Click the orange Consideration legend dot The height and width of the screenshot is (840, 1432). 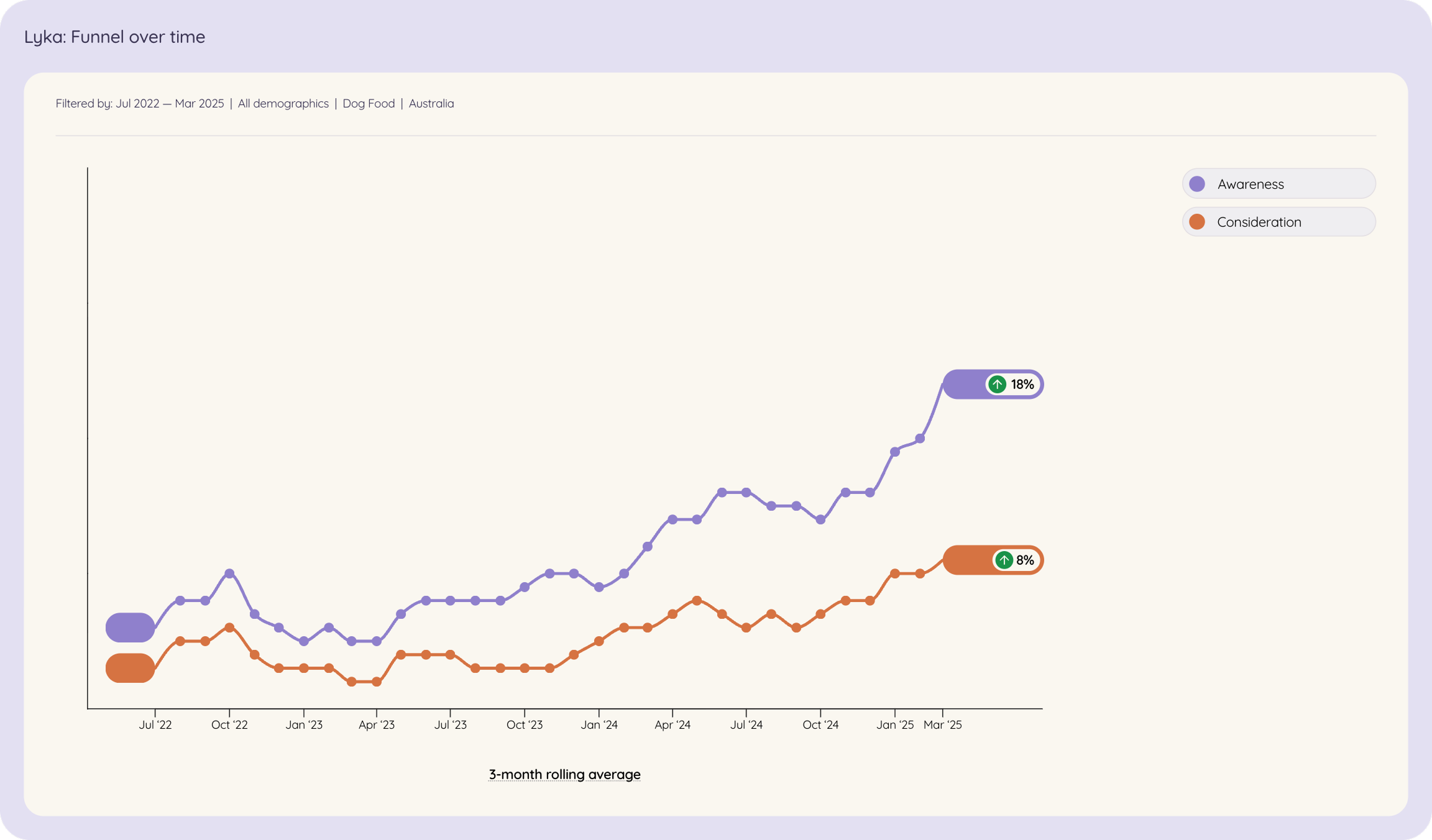(x=1196, y=222)
